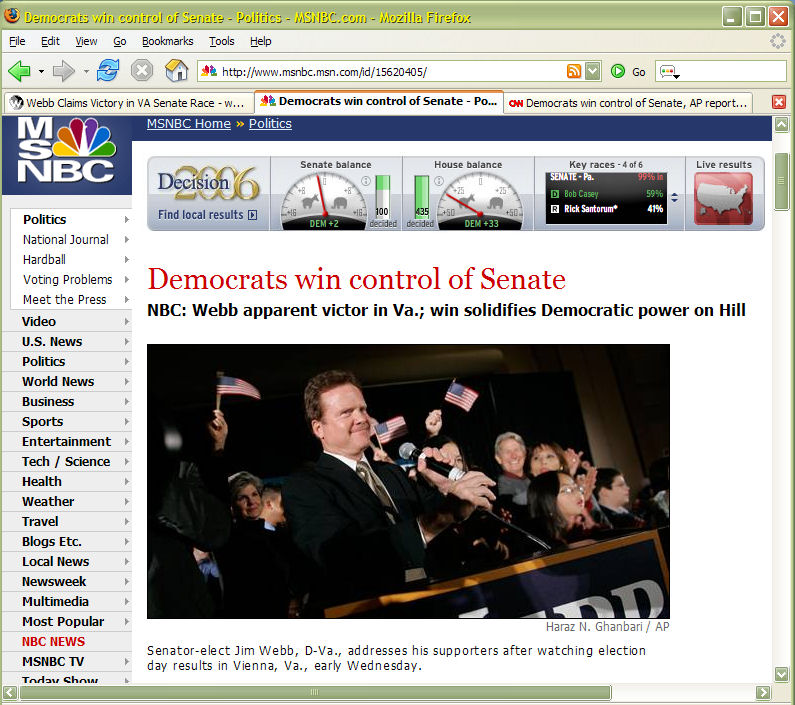Expand the National Journal submenu arrow
The height and width of the screenshot is (705, 795).
[126, 239]
